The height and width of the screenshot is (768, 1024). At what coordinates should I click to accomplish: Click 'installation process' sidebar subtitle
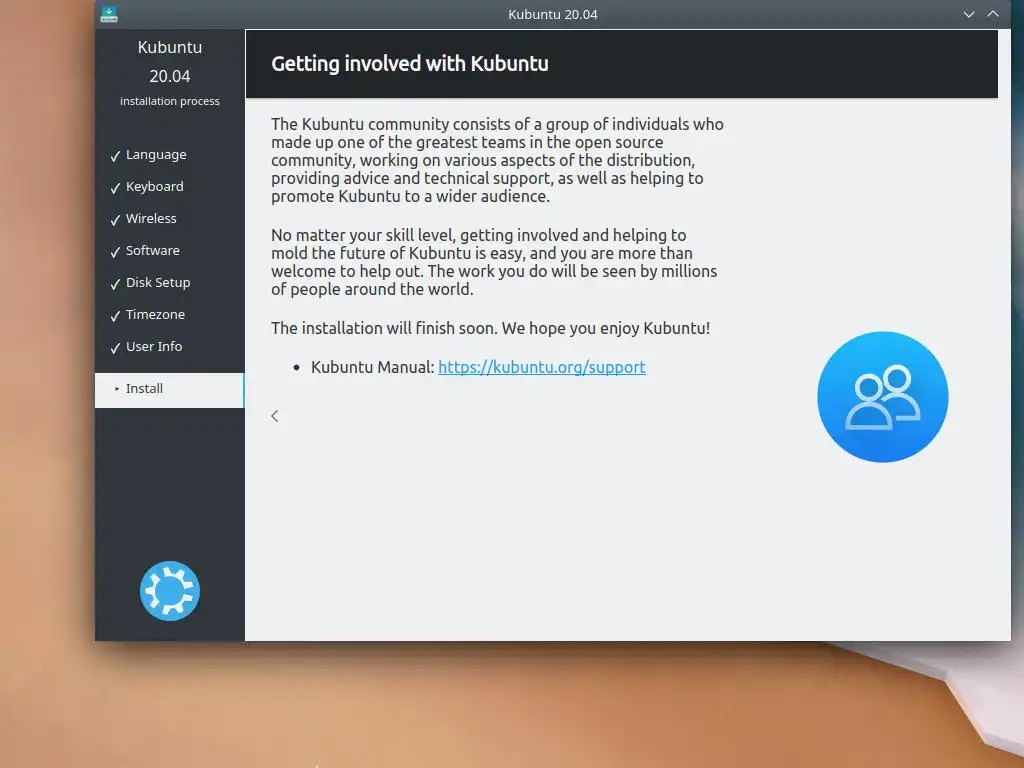pyautogui.click(x=170, y=101)
